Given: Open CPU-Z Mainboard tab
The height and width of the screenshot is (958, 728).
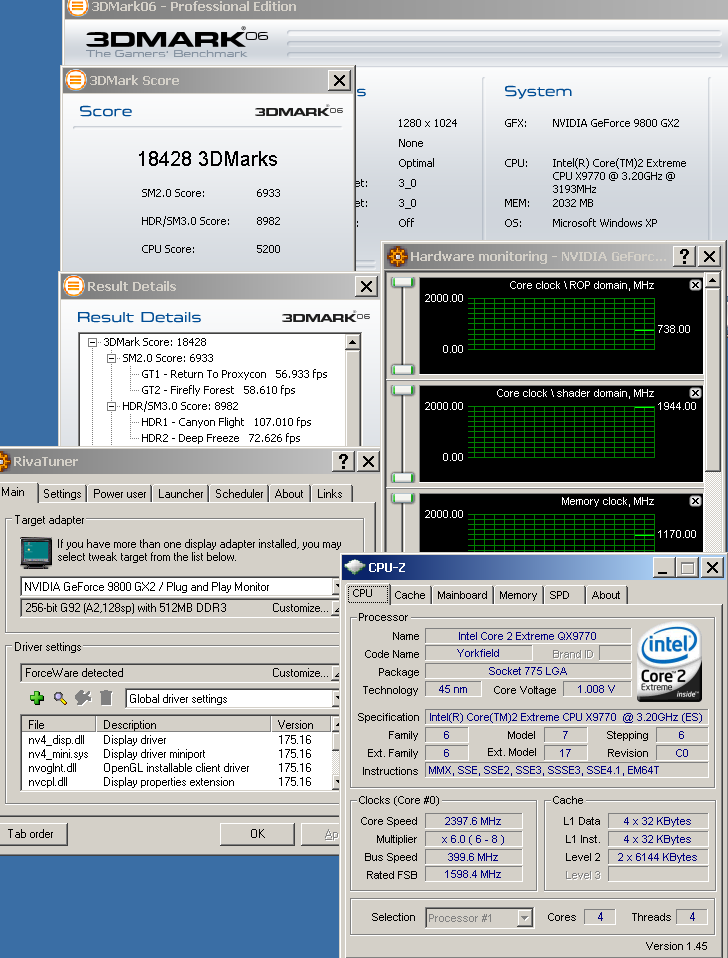Looking at the screenshot, I should [462, 595].
